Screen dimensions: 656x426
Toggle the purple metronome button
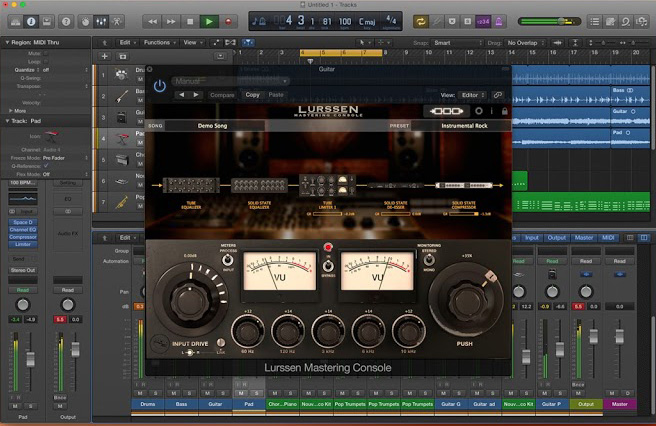(x=499, y=22)
